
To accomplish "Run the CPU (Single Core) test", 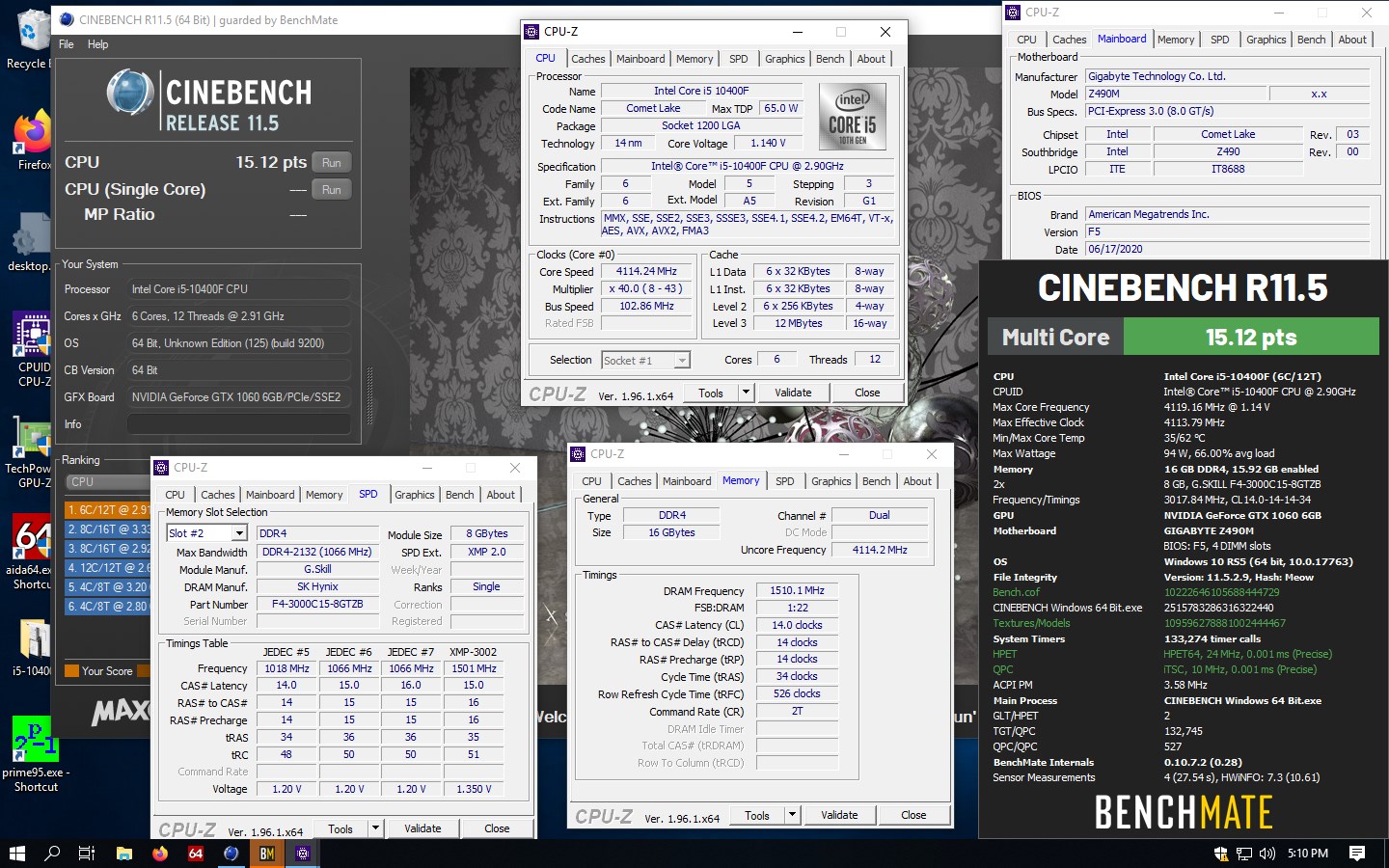I will pyautogui.click(x=332, y=190).
